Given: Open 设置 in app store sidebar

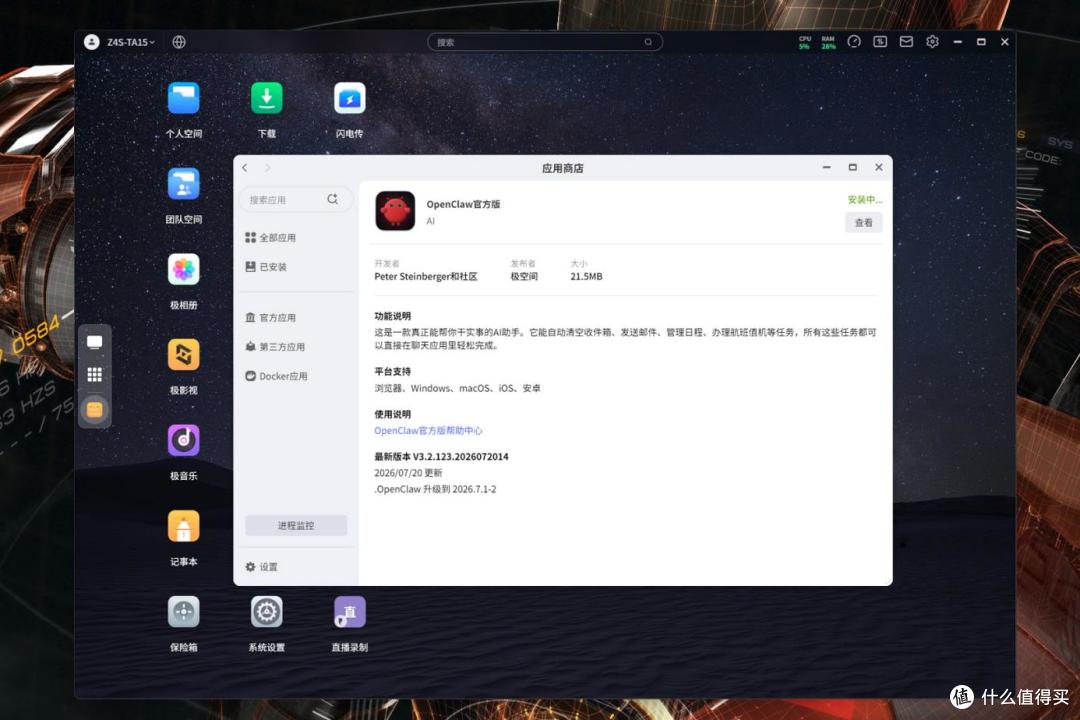Looking at the screenshot, I should point(262,567).
